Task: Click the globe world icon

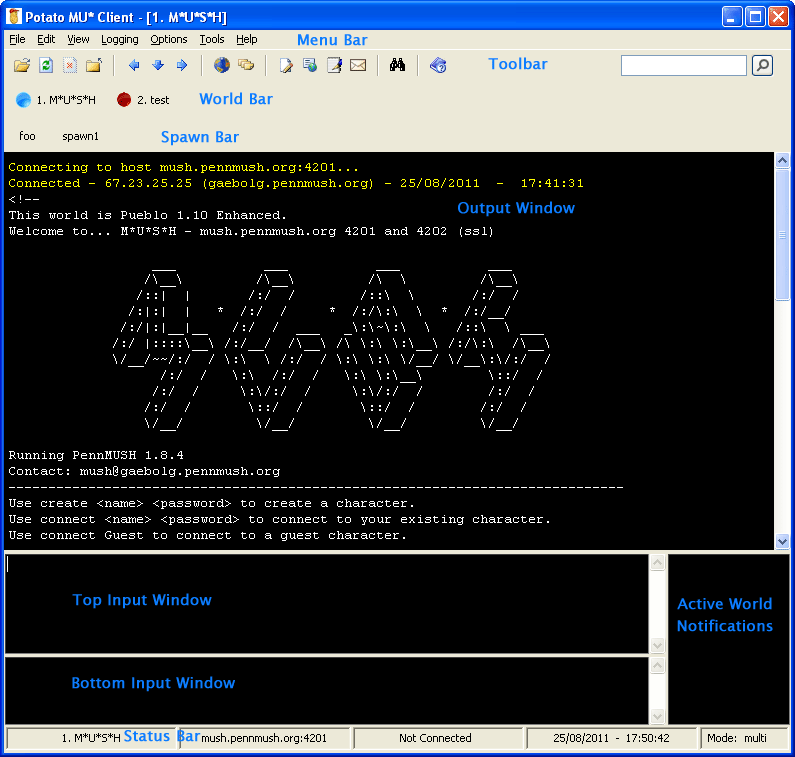Action: pos(222,65)
